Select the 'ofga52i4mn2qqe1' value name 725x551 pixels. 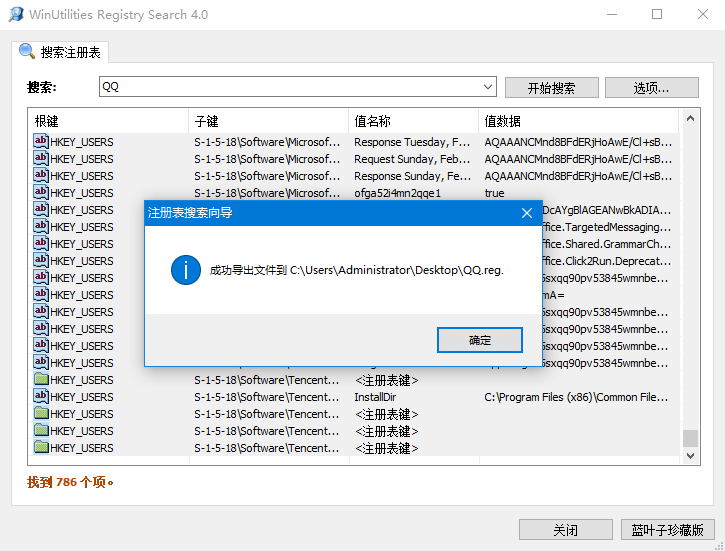[398, 193]
